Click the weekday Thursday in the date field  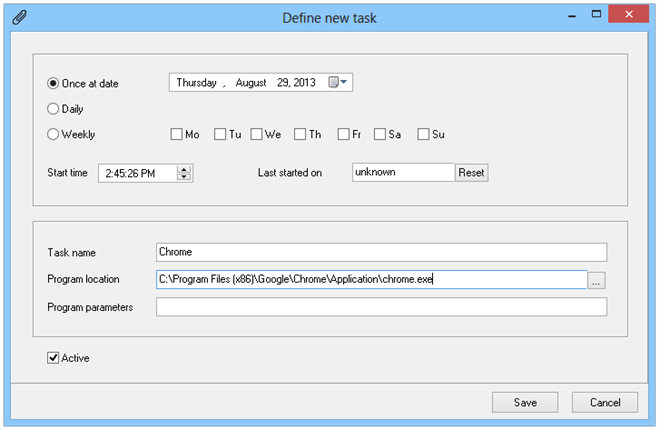click(196, 82)
